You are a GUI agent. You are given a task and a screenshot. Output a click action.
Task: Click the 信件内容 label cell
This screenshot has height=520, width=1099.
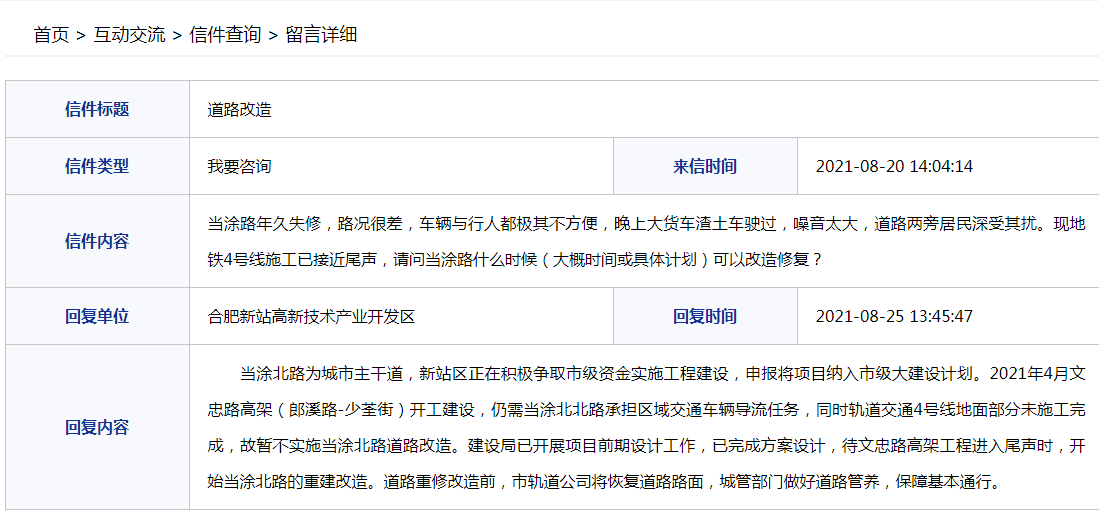[97, 241]
